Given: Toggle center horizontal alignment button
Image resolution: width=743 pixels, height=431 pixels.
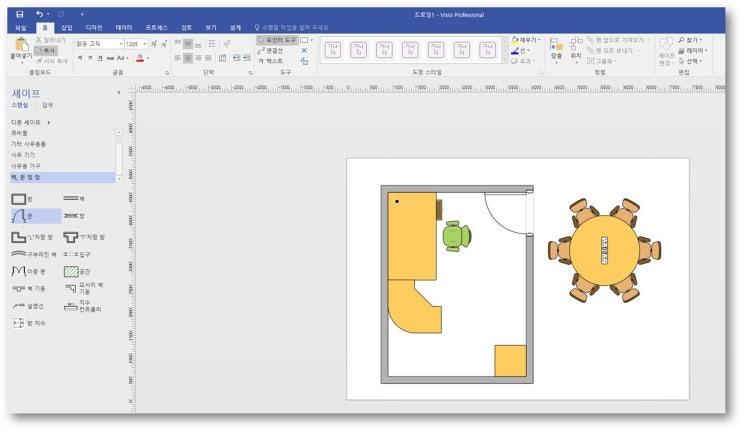Looking at the screenshot, I should tap(188, 58).
